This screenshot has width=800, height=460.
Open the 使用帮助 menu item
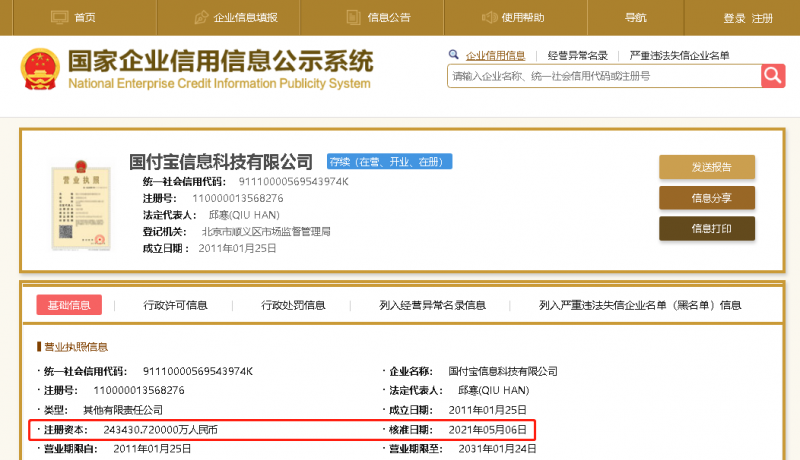(x=522, y=18)
